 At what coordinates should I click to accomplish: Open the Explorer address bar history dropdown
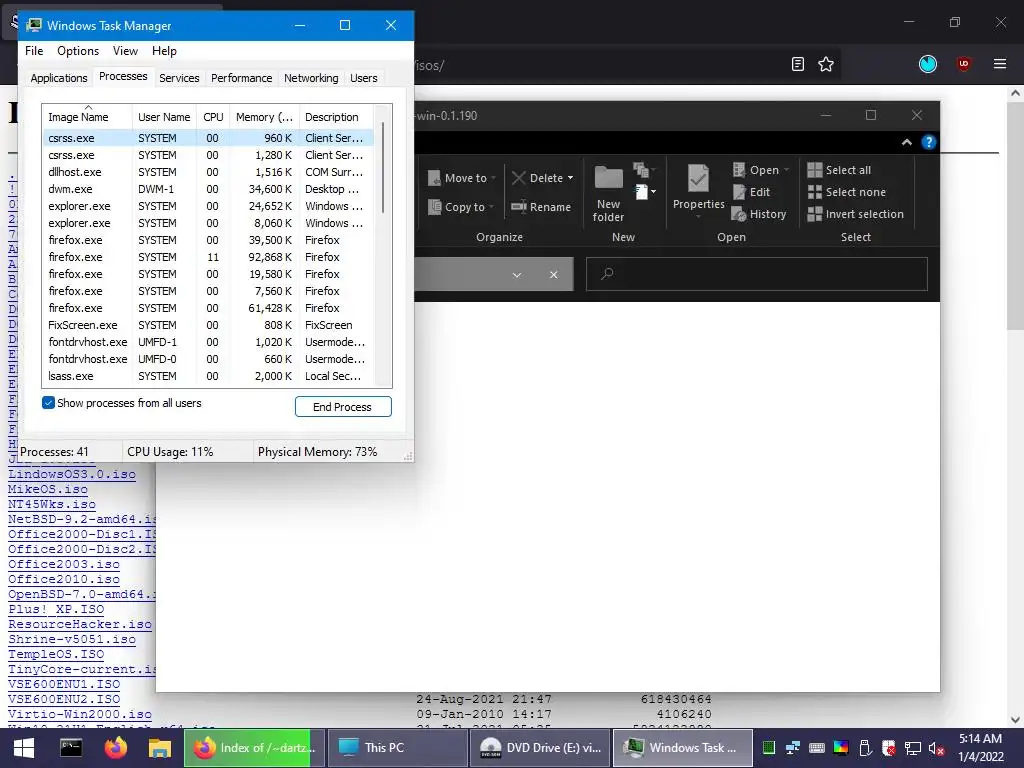517,275
